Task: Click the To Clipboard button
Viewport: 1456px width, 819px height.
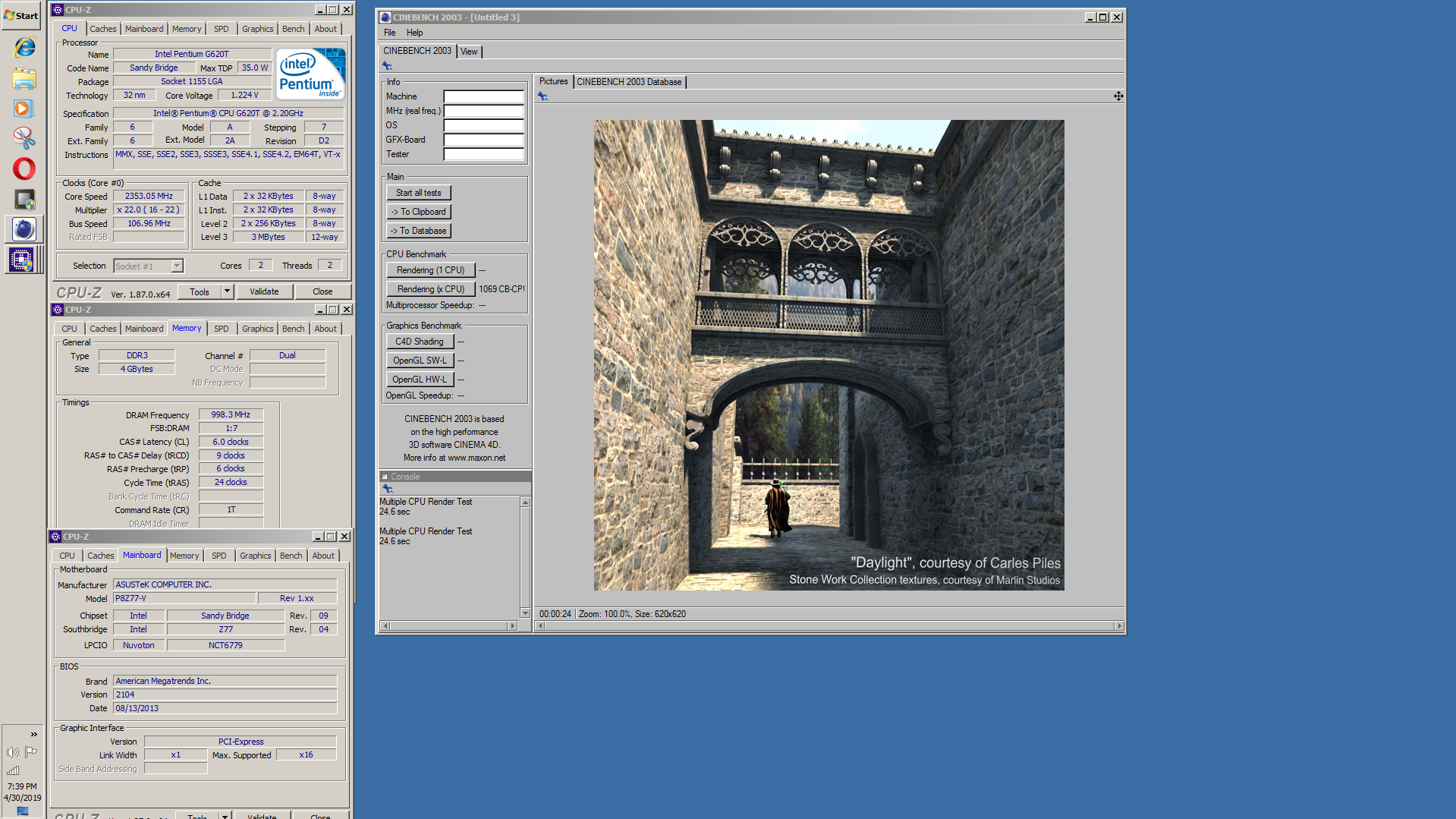Action: click(419, 212)
